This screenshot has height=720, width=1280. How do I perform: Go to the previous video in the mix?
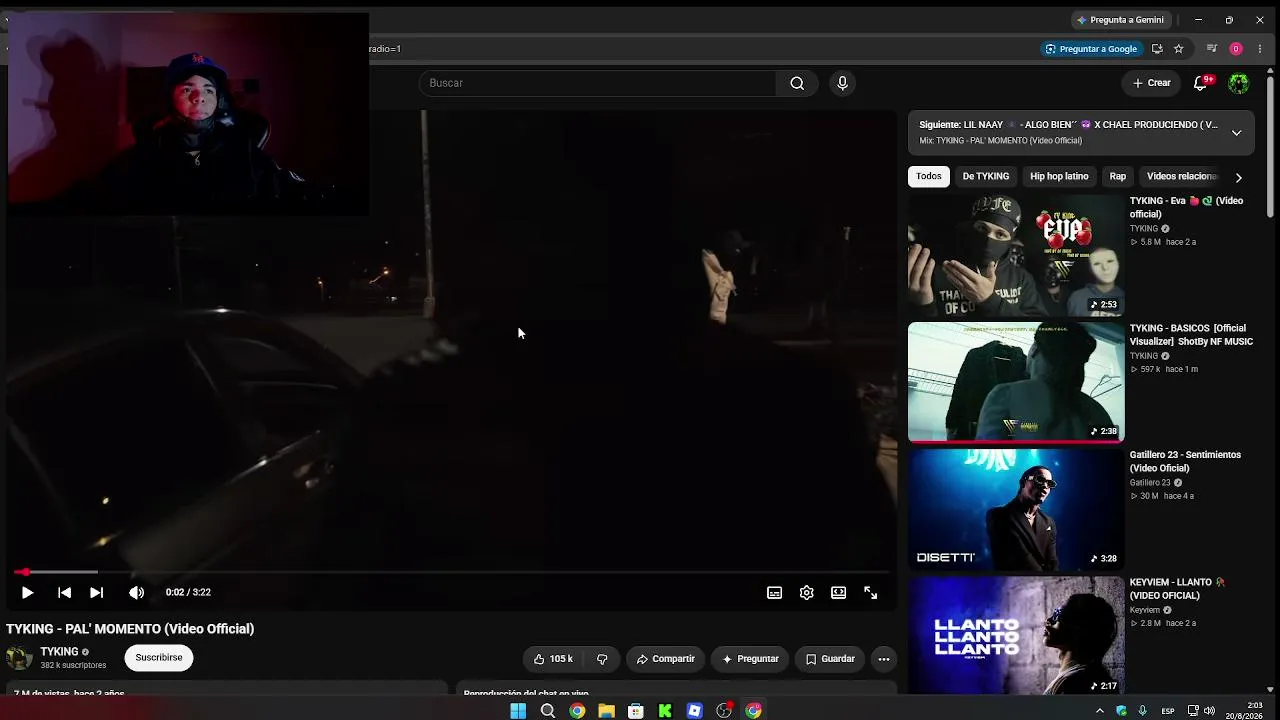(x=64, y=593)
